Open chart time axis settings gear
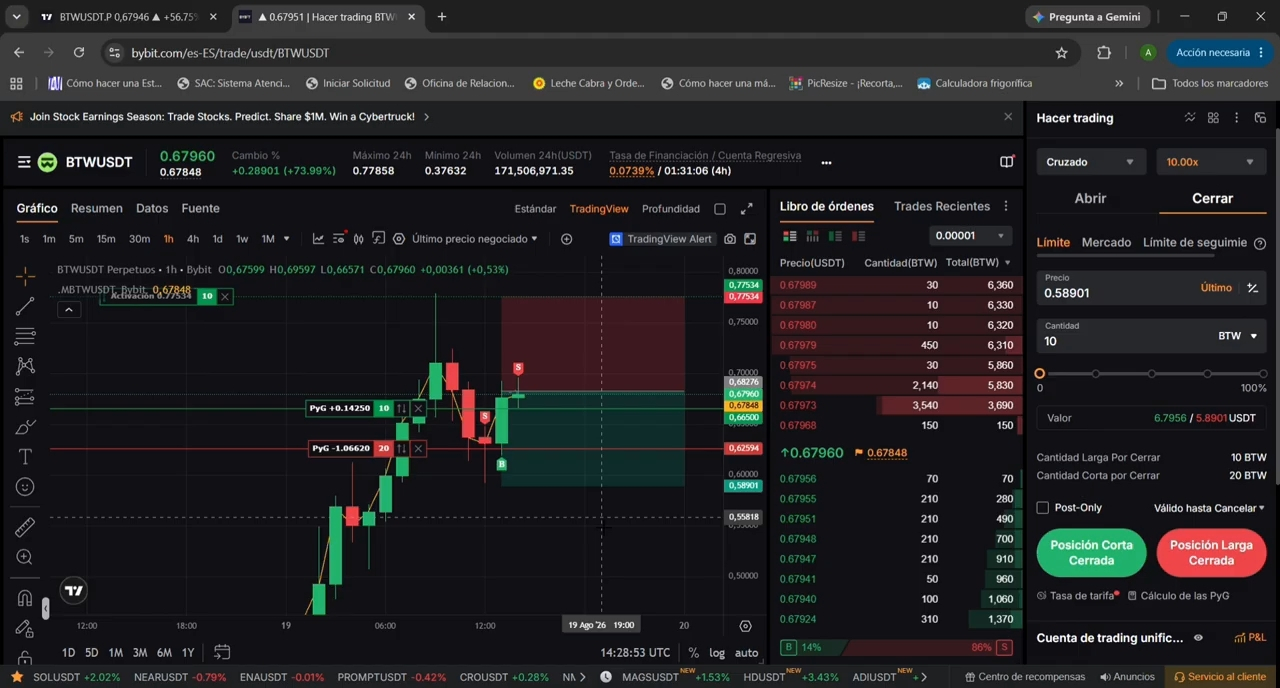1280x688 pixels. click(x=745, y=625)
